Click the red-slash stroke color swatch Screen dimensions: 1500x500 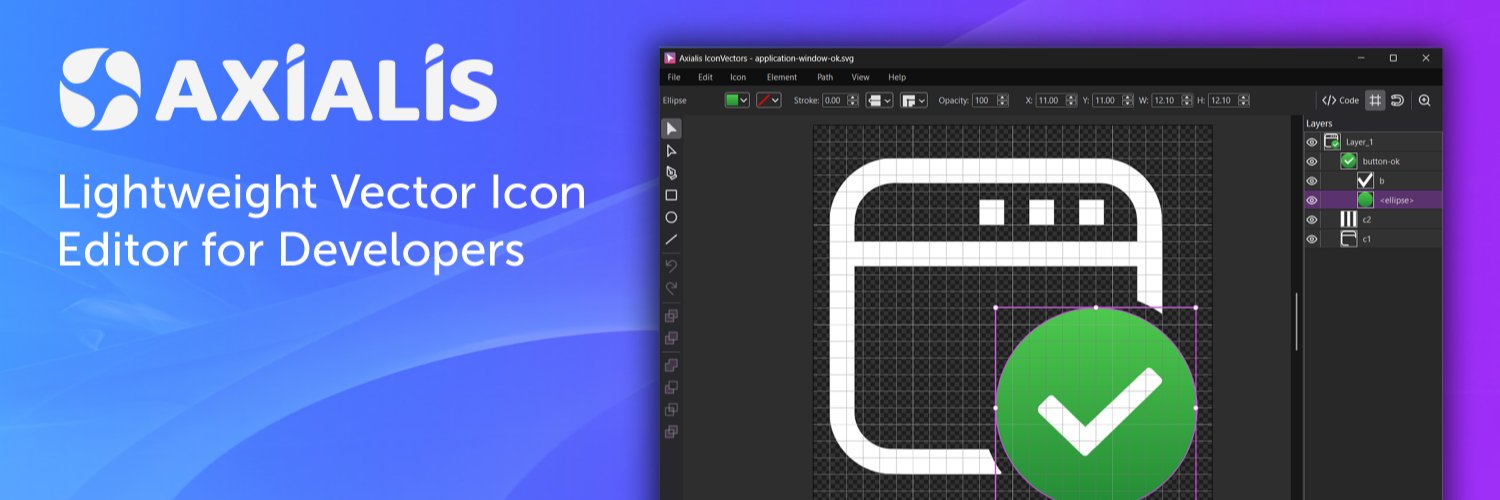click(764, 100)
